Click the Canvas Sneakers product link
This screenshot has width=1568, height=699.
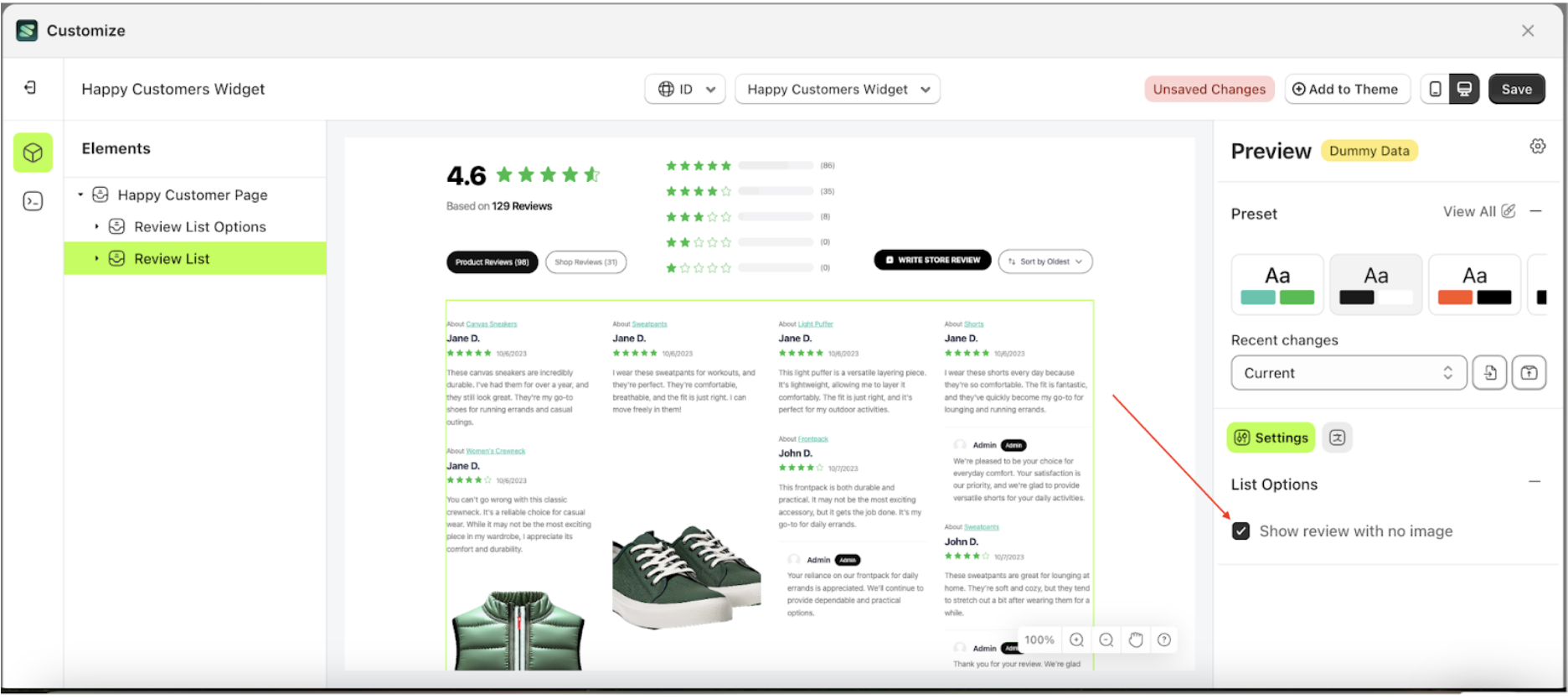pos(492,324)
